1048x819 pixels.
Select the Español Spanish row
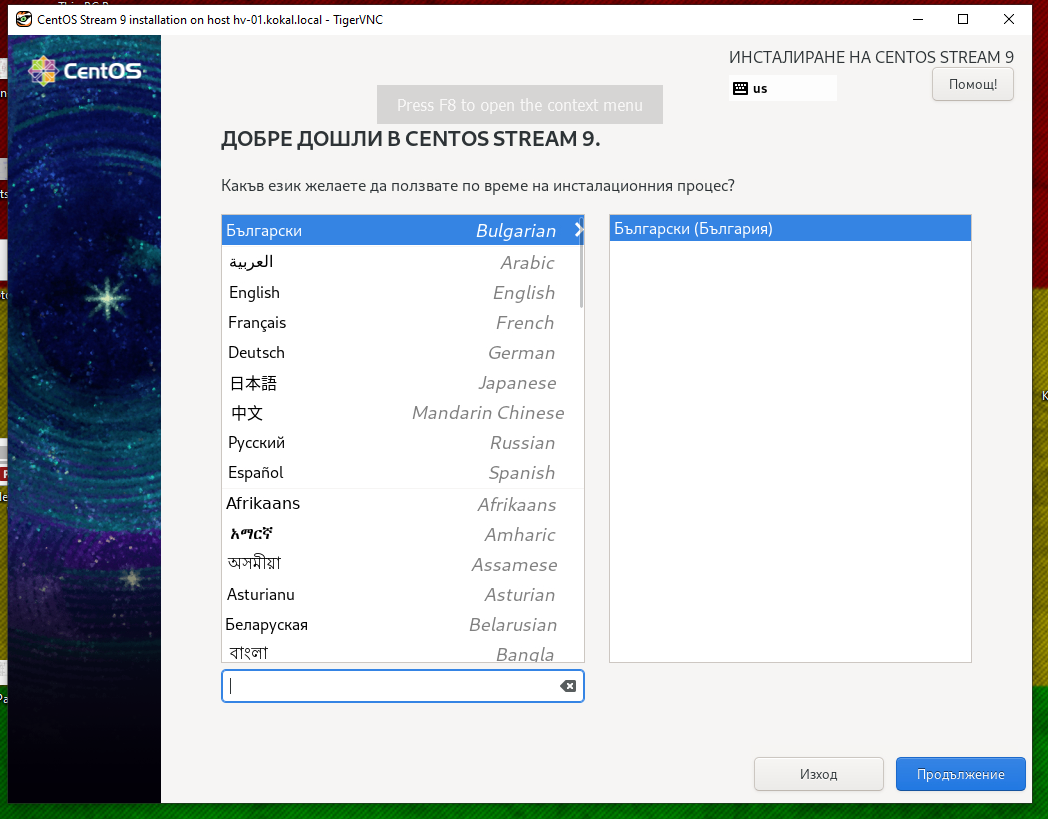[402, 473]
